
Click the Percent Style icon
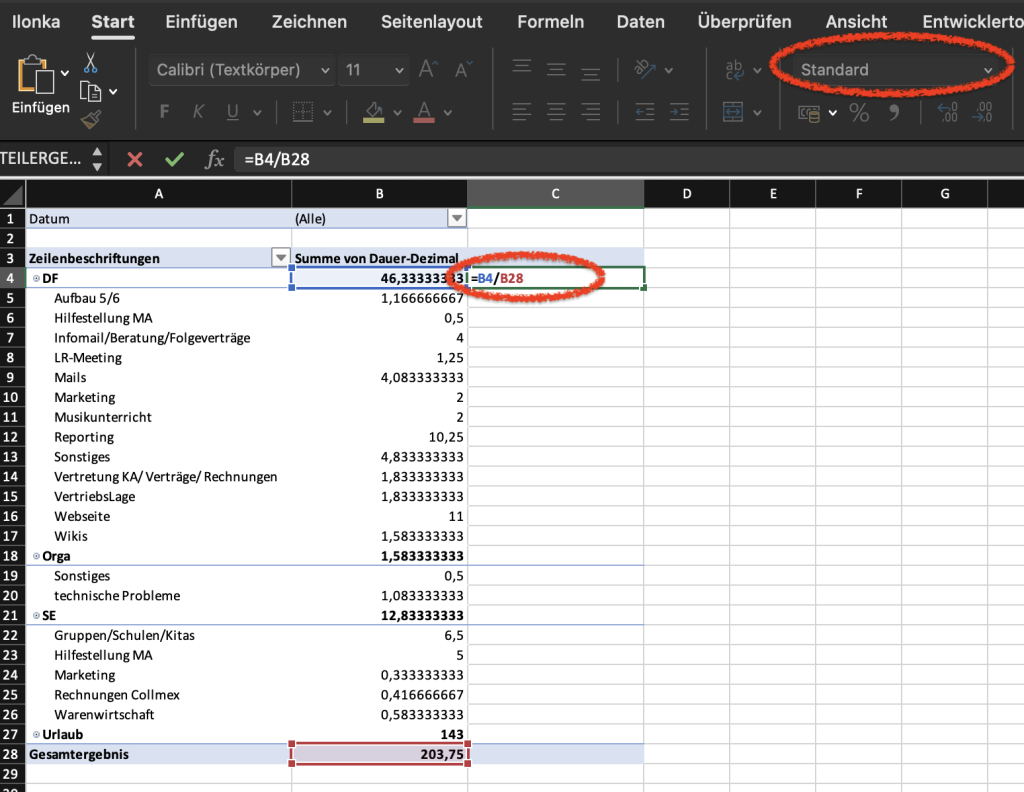tap(859, 112)
